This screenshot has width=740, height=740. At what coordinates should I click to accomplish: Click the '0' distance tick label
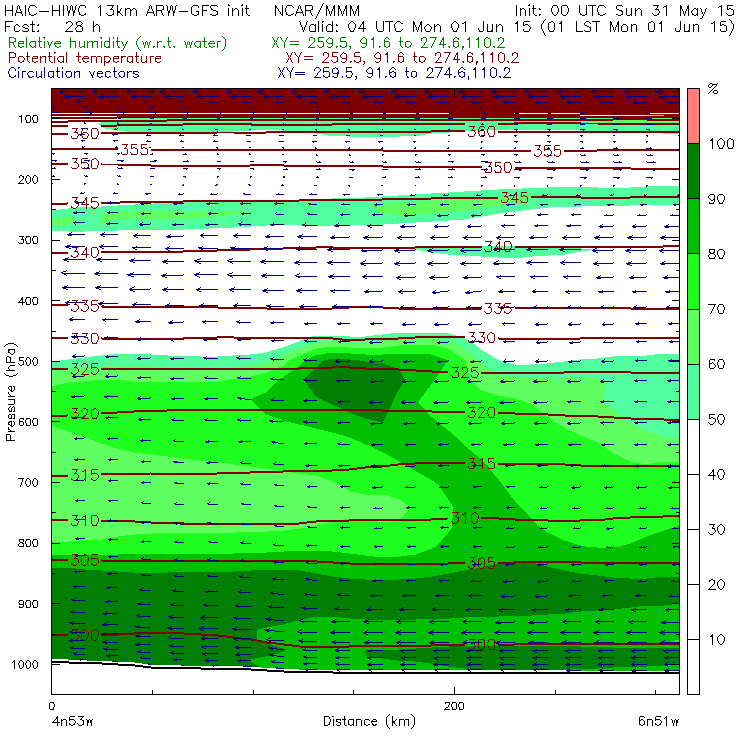[x=52, y=706]
